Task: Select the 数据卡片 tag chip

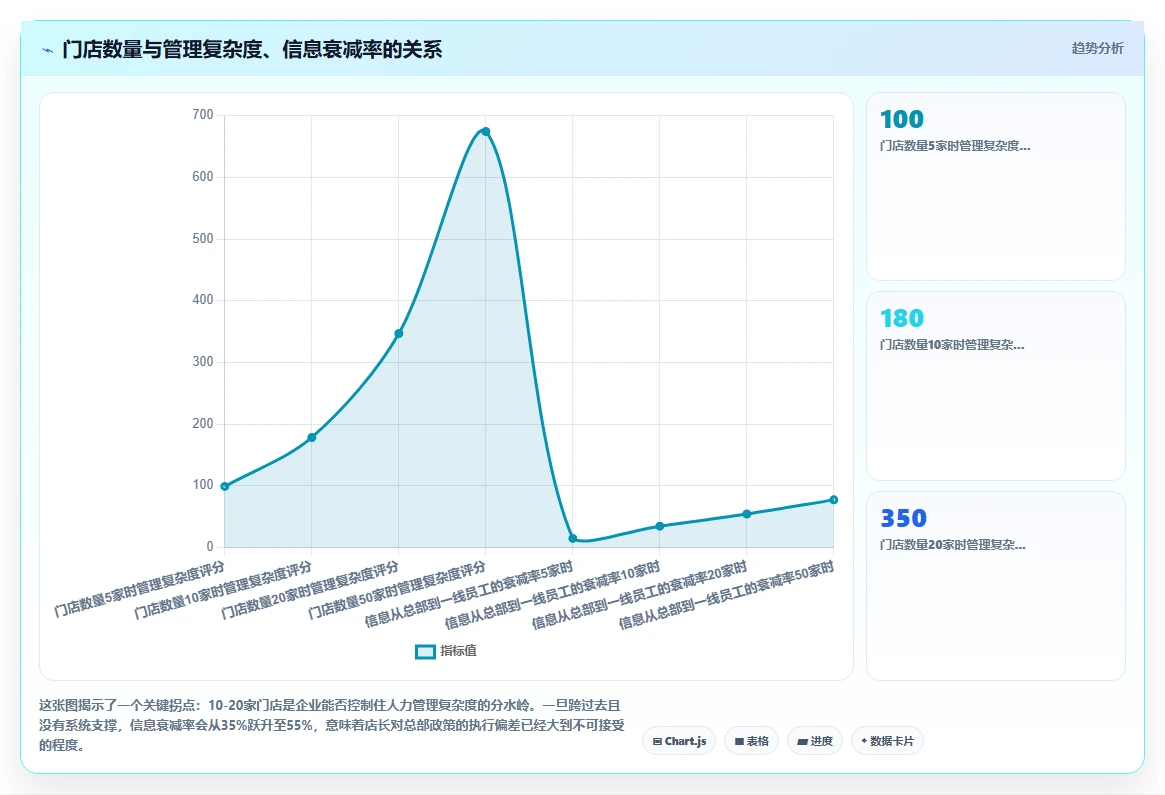Action: 887,741
